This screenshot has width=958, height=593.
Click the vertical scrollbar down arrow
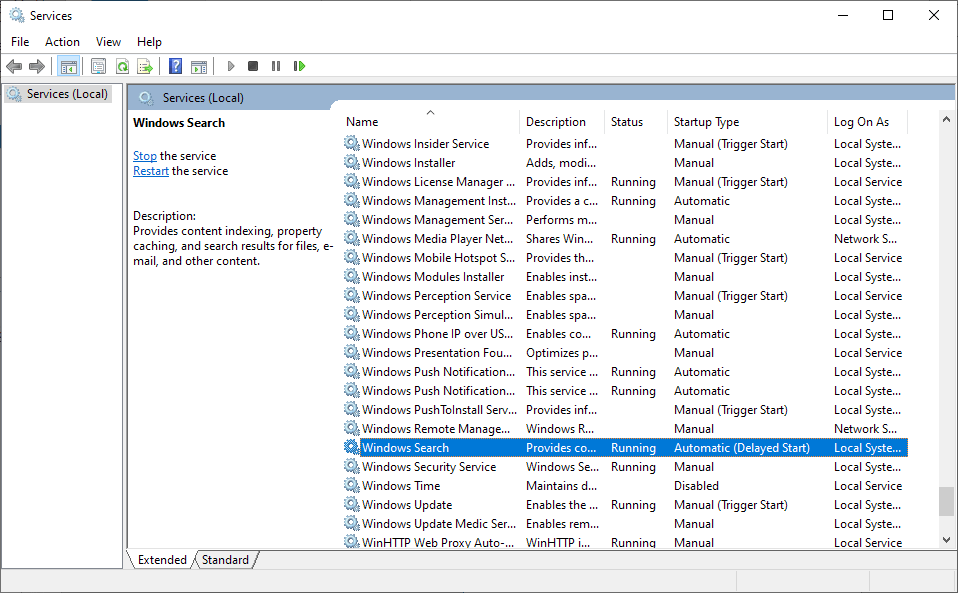pyautogui.click(x=946, y=539)
